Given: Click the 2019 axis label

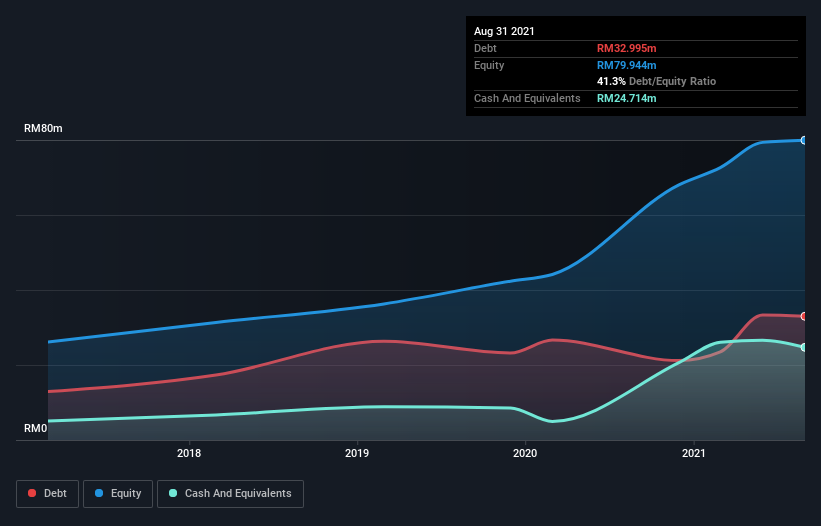Looking at the screenshot, I should [357, 453].
